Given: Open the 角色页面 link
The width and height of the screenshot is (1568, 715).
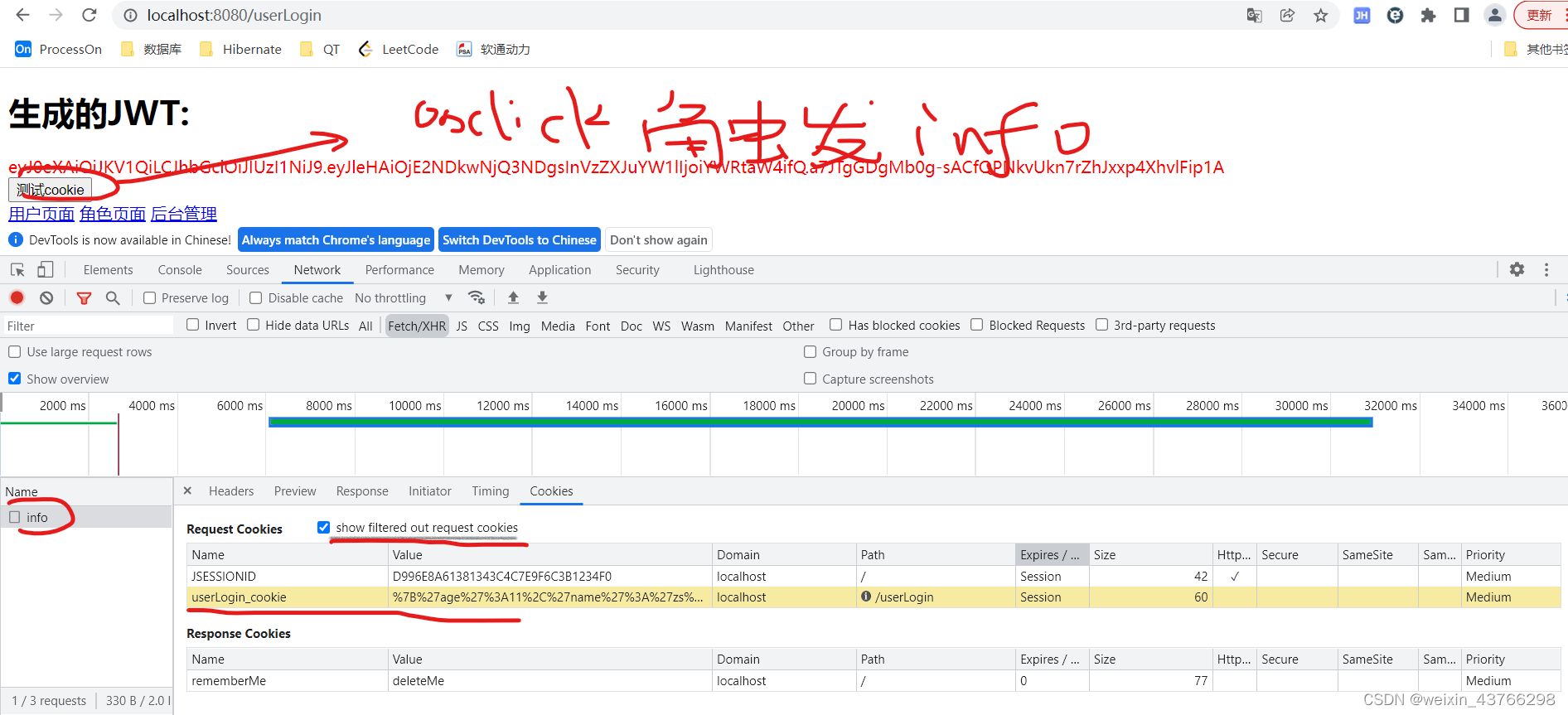Looking at the screenshot, I should pyautogui.click(x=113, y=214).
